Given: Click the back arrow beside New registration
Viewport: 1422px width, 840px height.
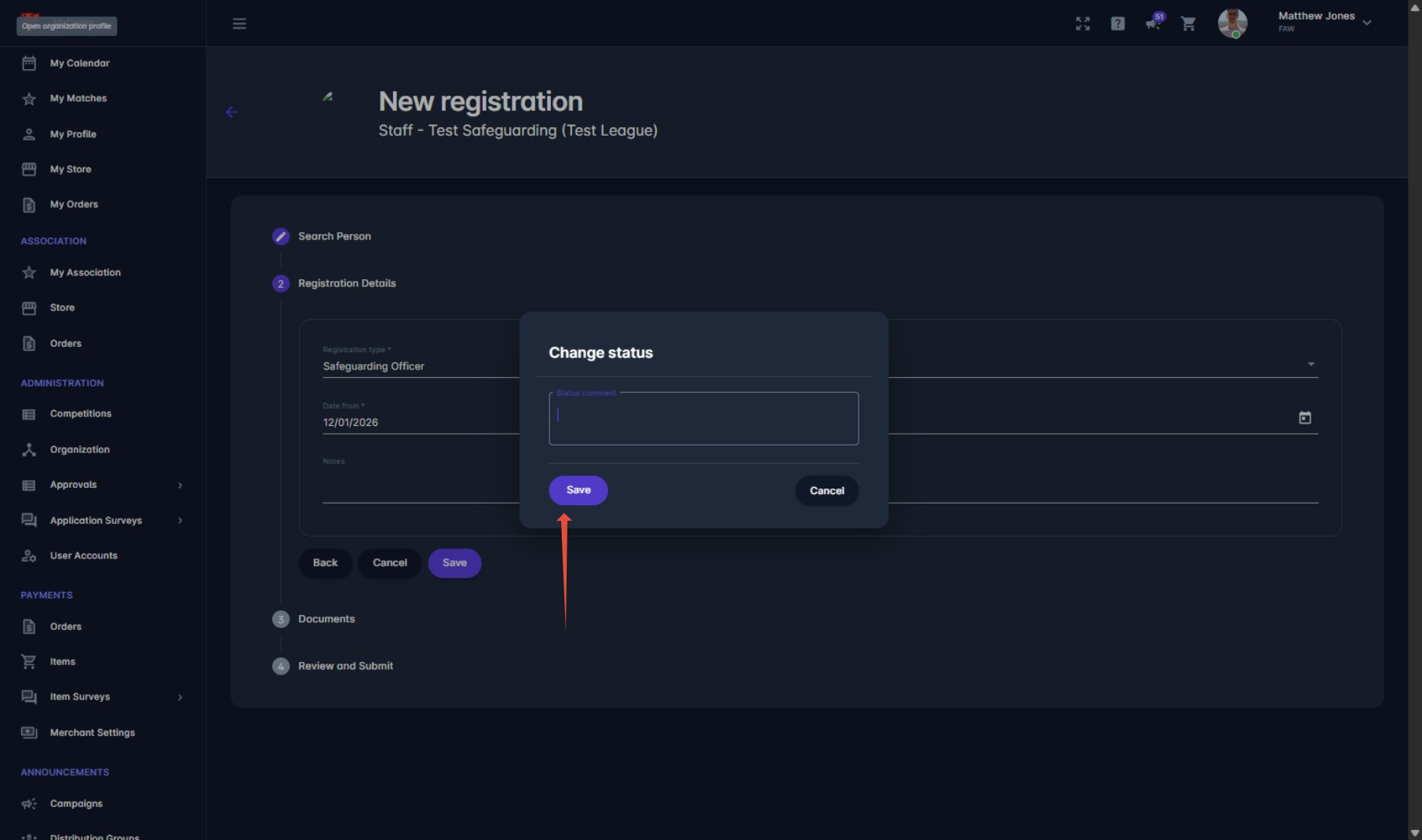Looking at the screenshot, I should [232, 112].
